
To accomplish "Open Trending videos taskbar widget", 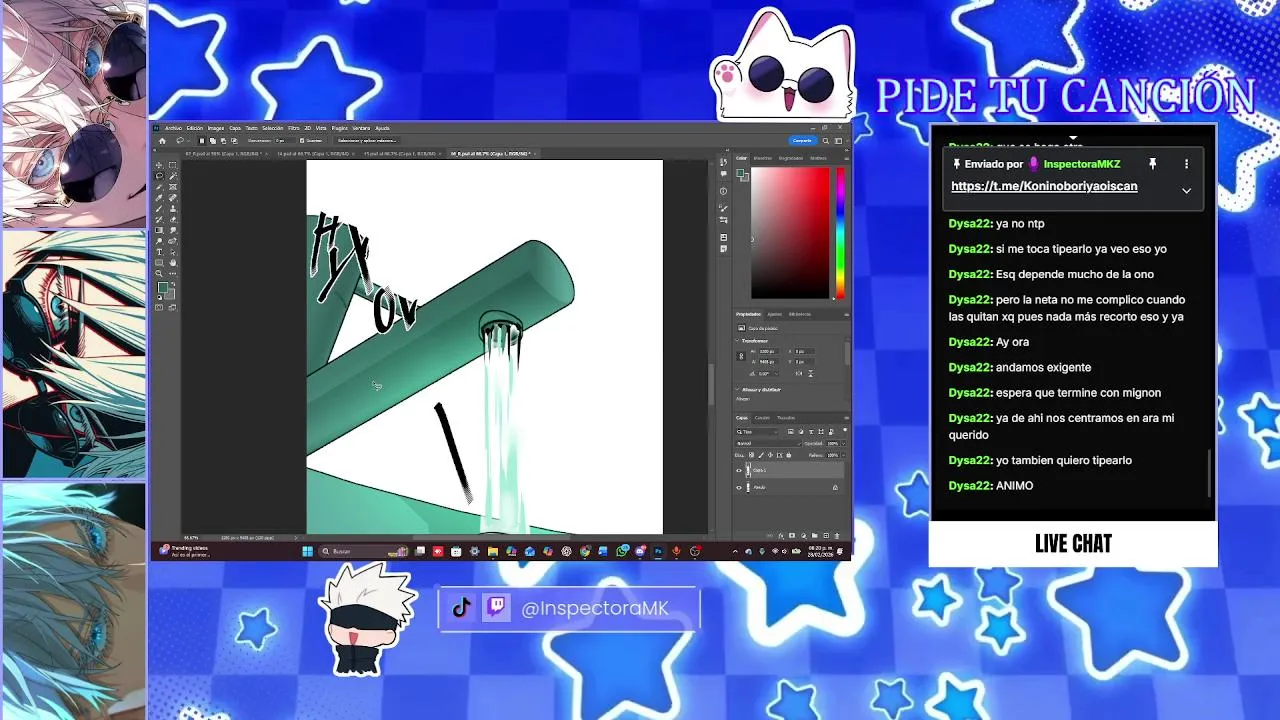I will (185, 551).
